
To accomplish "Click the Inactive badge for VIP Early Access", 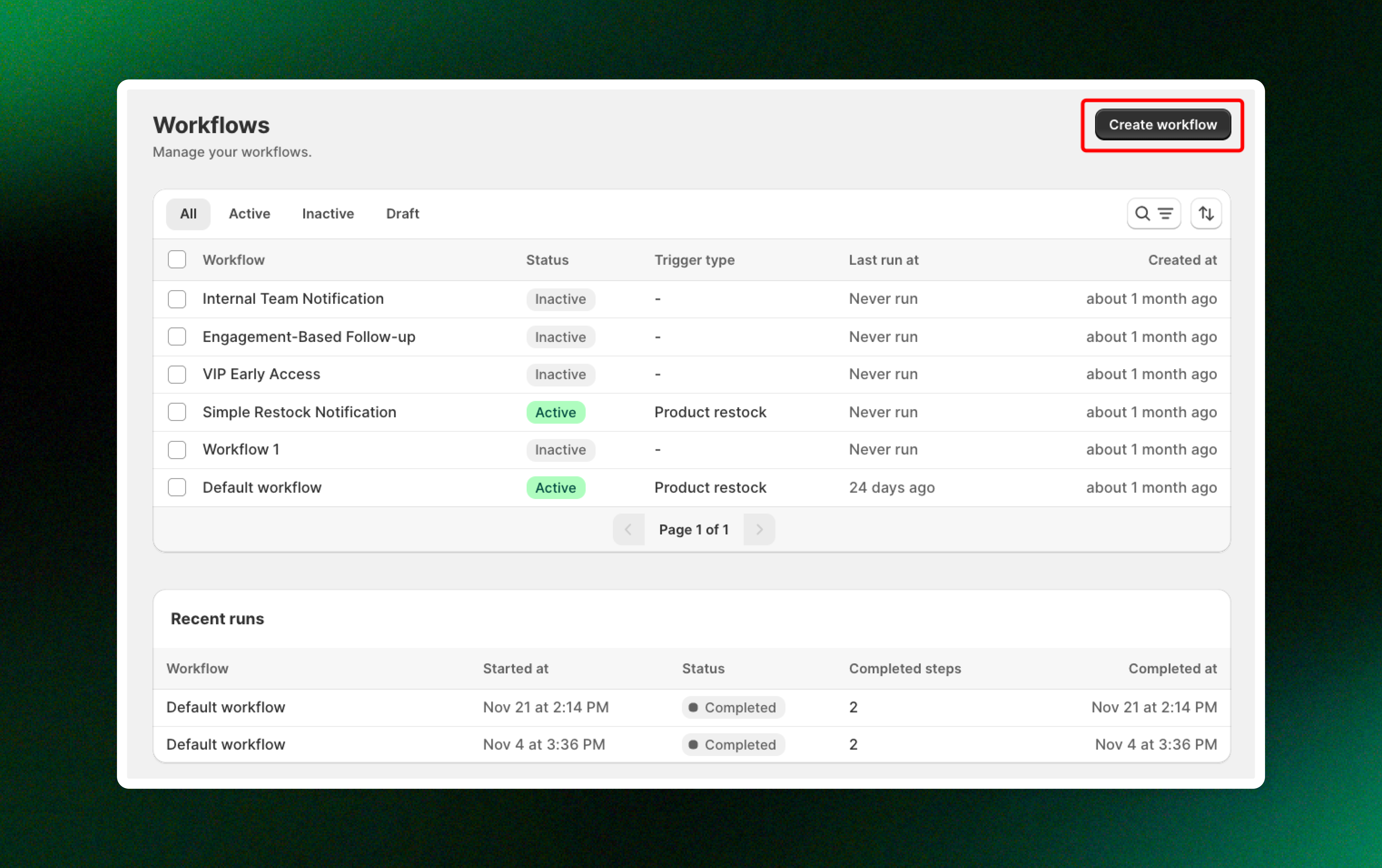I will [x=561, y=375].
